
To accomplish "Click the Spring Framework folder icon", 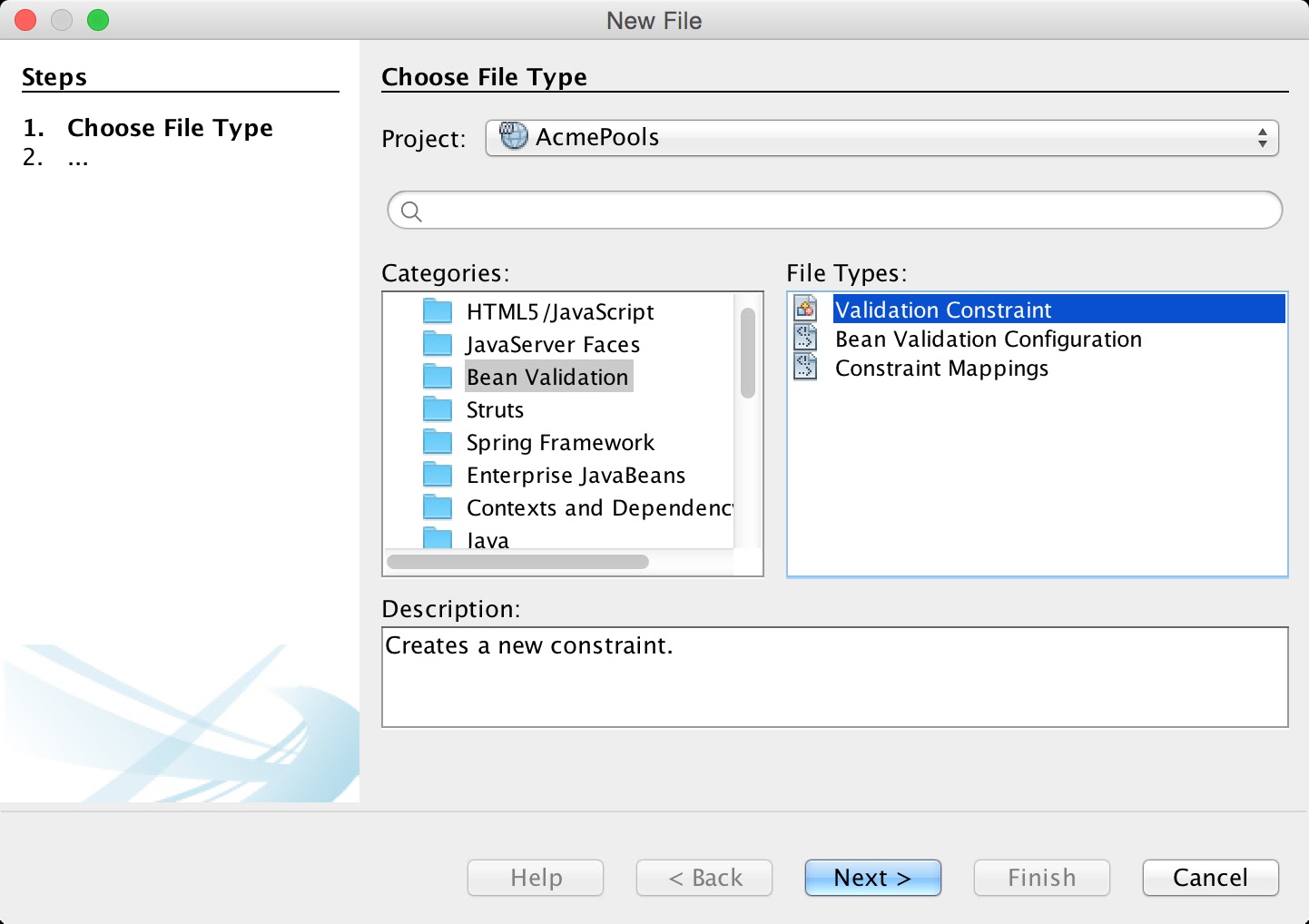I will click(438, 443).
